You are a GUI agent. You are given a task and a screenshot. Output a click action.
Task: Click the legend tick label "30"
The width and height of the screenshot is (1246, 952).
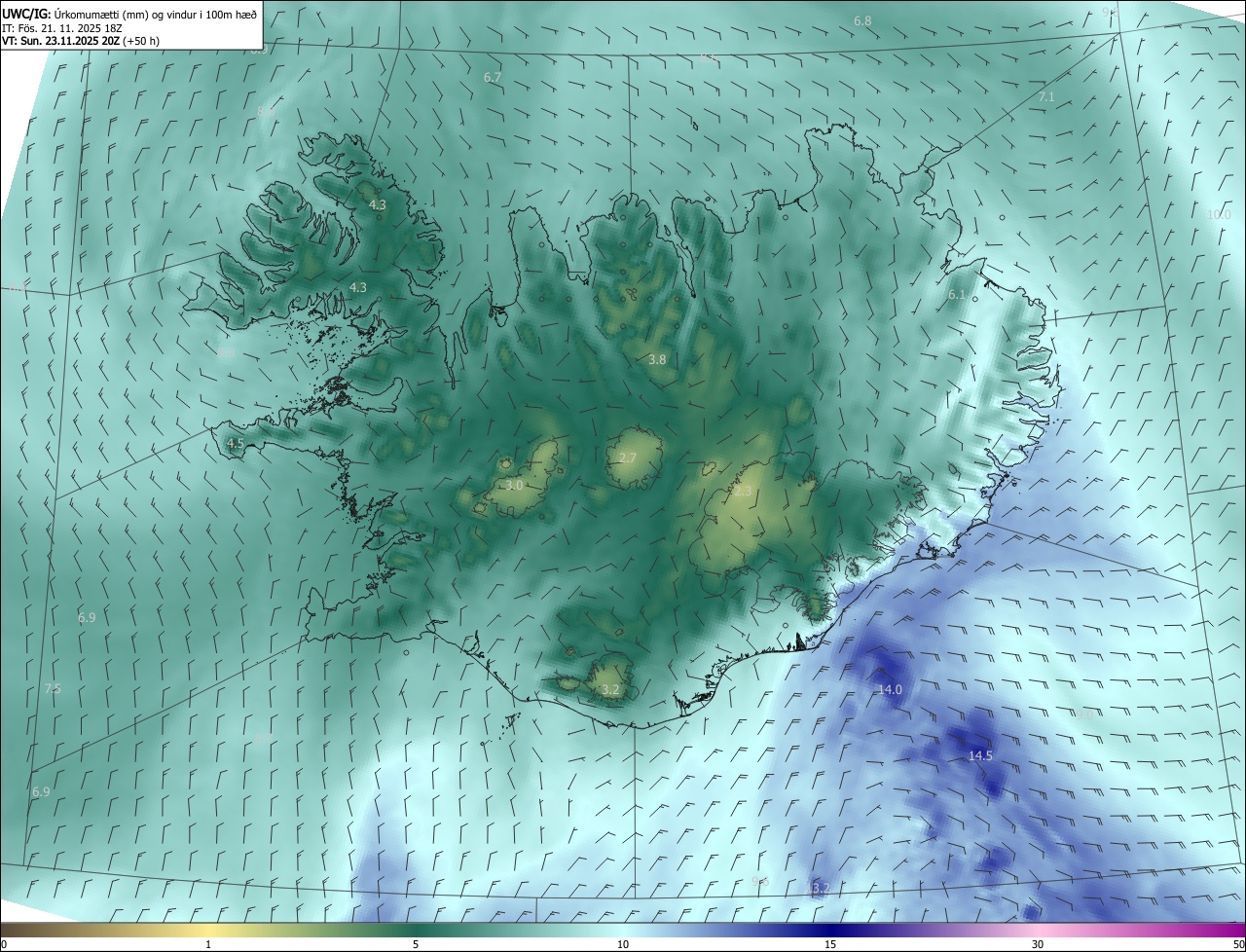(x=1038, y=944)
